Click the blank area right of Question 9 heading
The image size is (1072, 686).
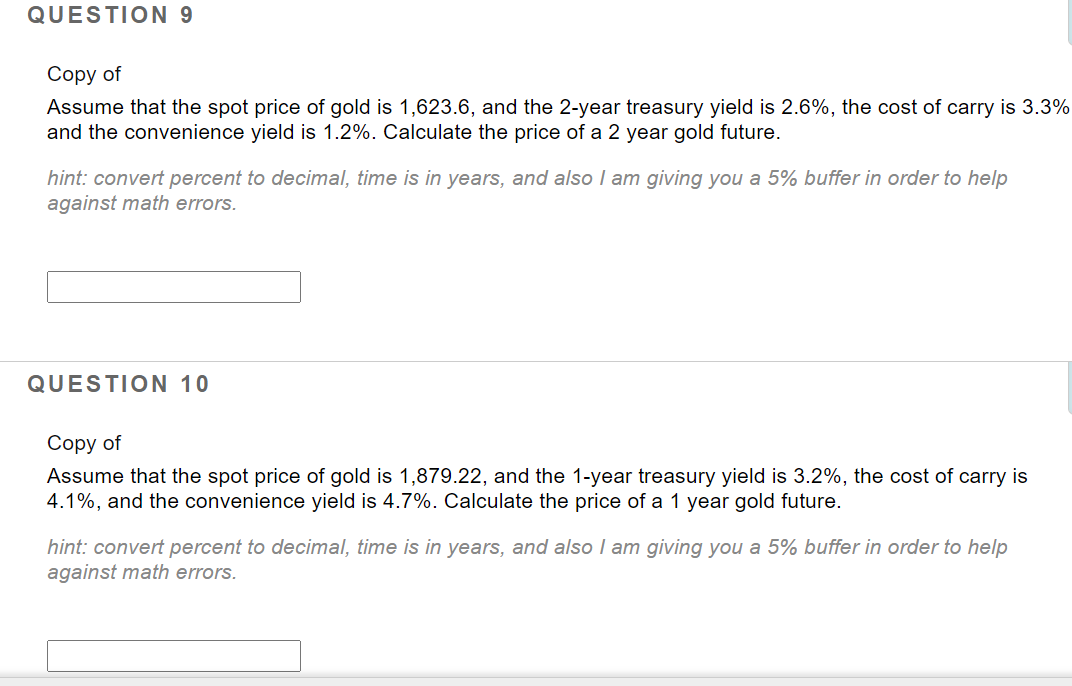pyautogui.click(x=600, y=15)
